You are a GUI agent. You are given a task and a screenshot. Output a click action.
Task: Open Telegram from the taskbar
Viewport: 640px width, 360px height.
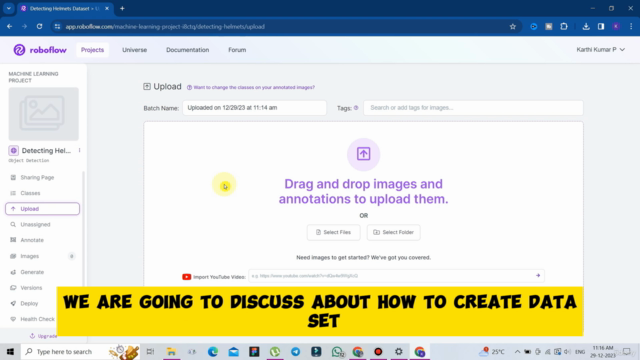296,351
